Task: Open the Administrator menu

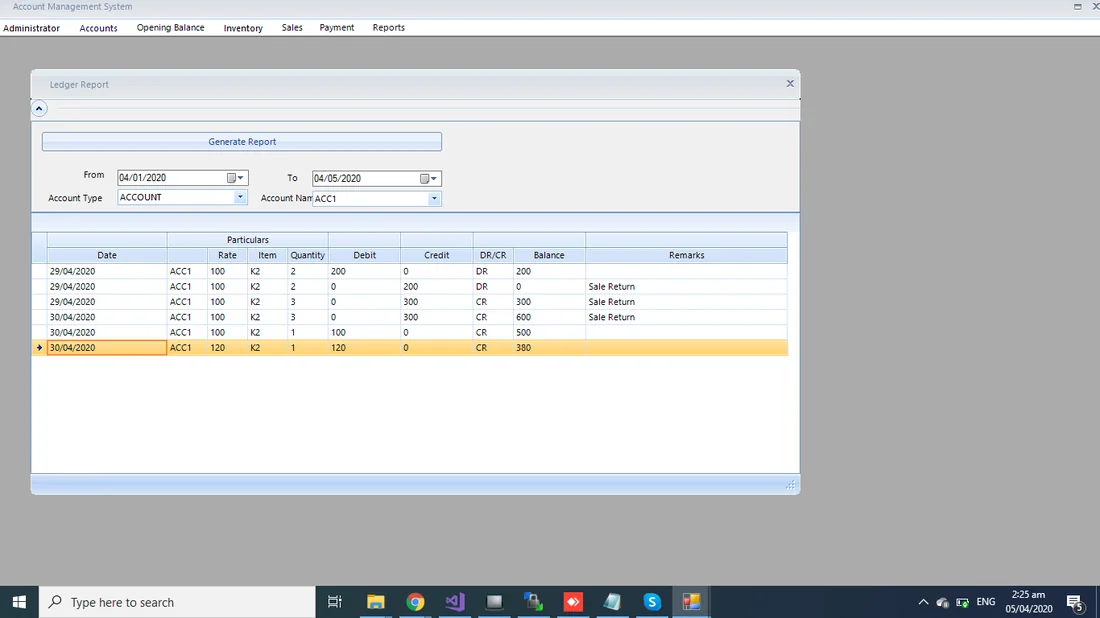Action: point(32,28)
